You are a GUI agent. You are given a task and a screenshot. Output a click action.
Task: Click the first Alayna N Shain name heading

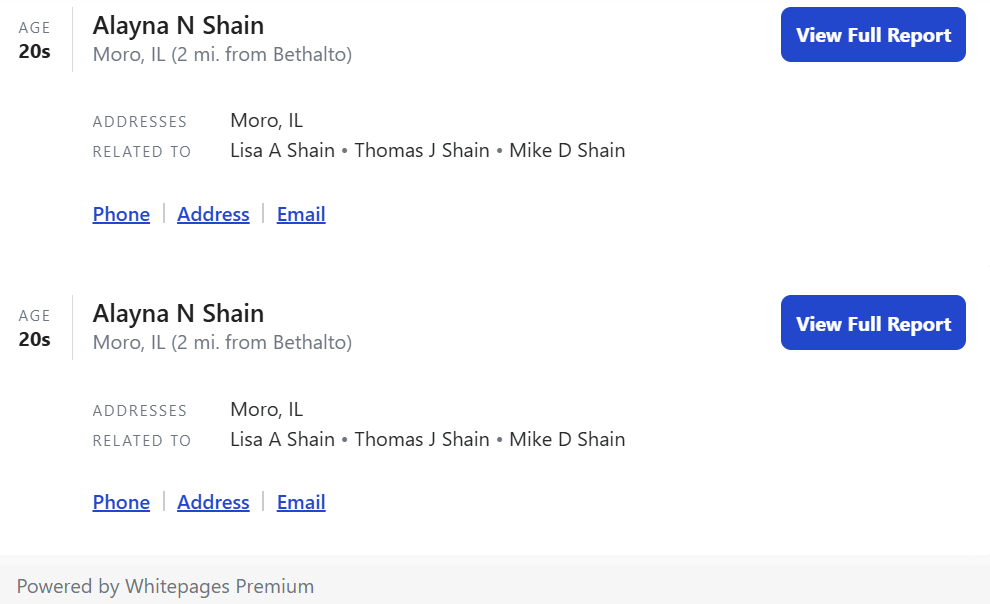pos(178,25)
